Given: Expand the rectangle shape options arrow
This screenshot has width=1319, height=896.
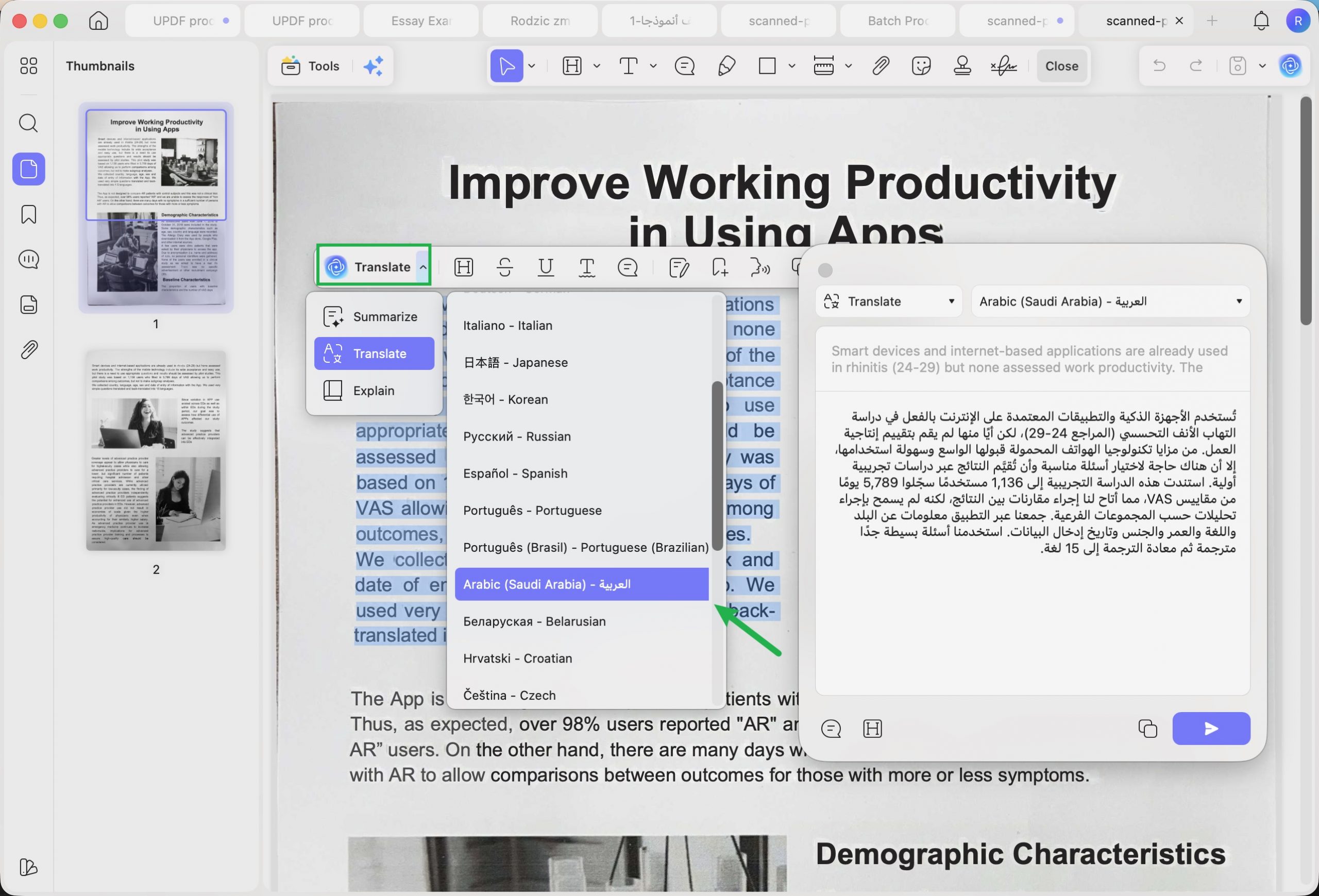Looking at the screenshot, I should click(792, 66).
